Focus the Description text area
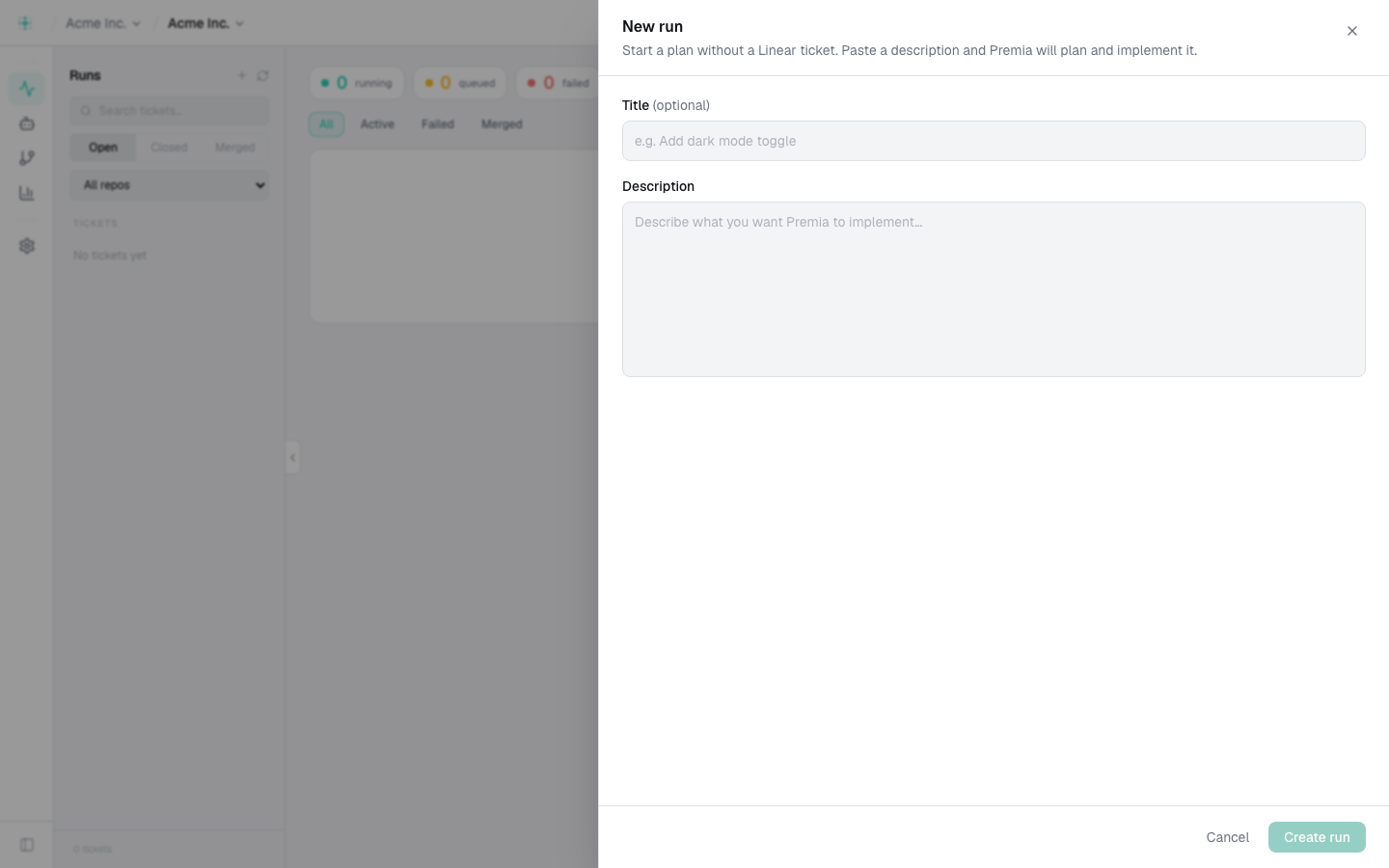1389x868 pixels. (994, 289)
